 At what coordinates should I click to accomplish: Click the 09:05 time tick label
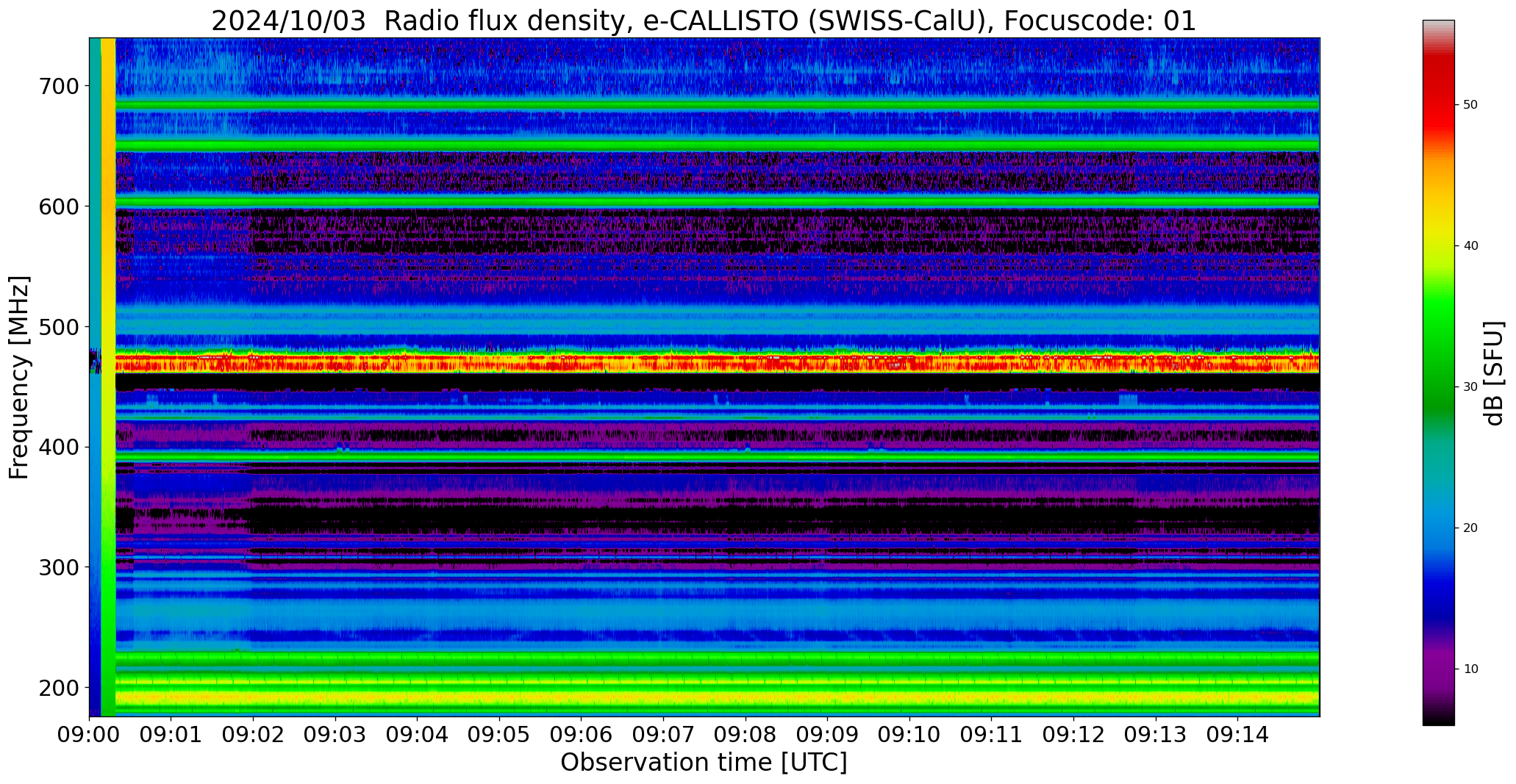[x=499, y=735]
